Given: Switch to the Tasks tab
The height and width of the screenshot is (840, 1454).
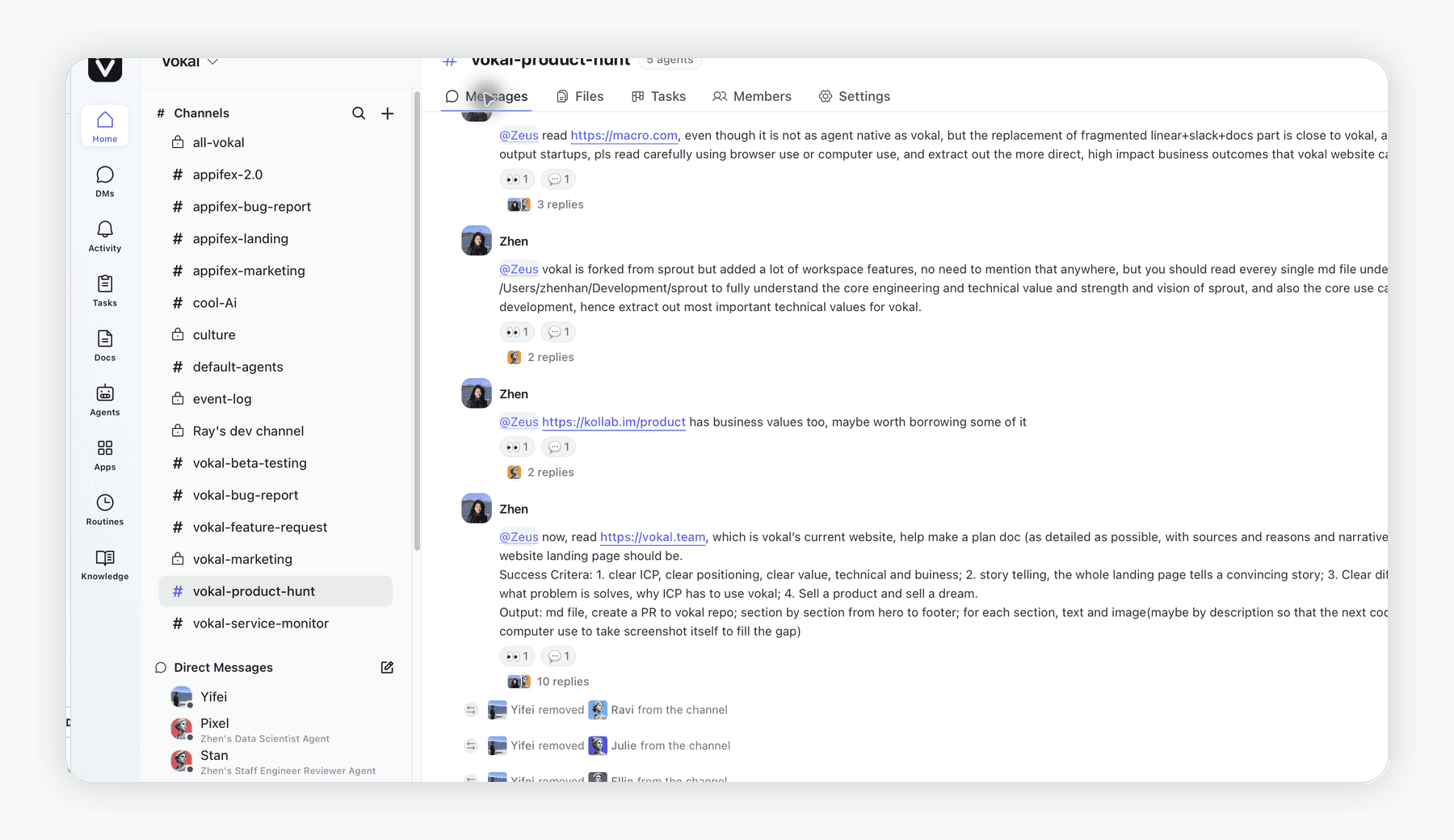Looking at the screenshot, I should [x=658, y=96].
